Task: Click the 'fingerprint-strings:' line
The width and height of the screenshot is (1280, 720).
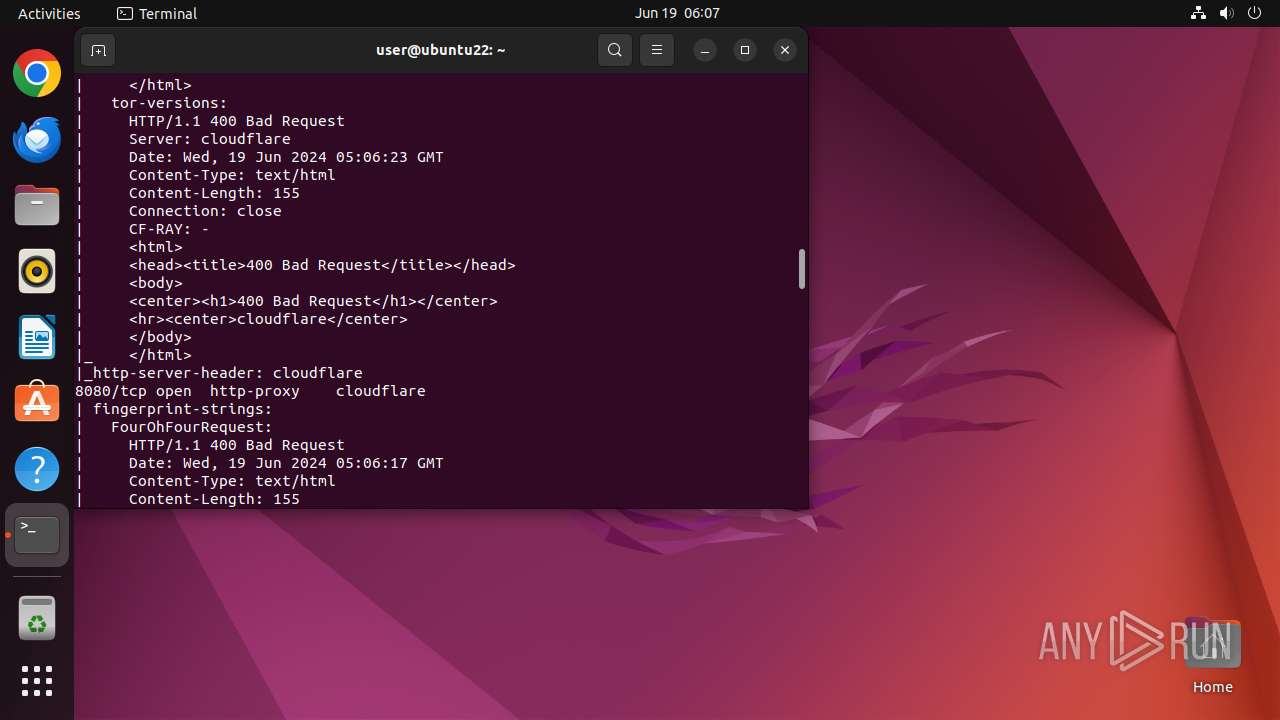Action: click(183, 409)
